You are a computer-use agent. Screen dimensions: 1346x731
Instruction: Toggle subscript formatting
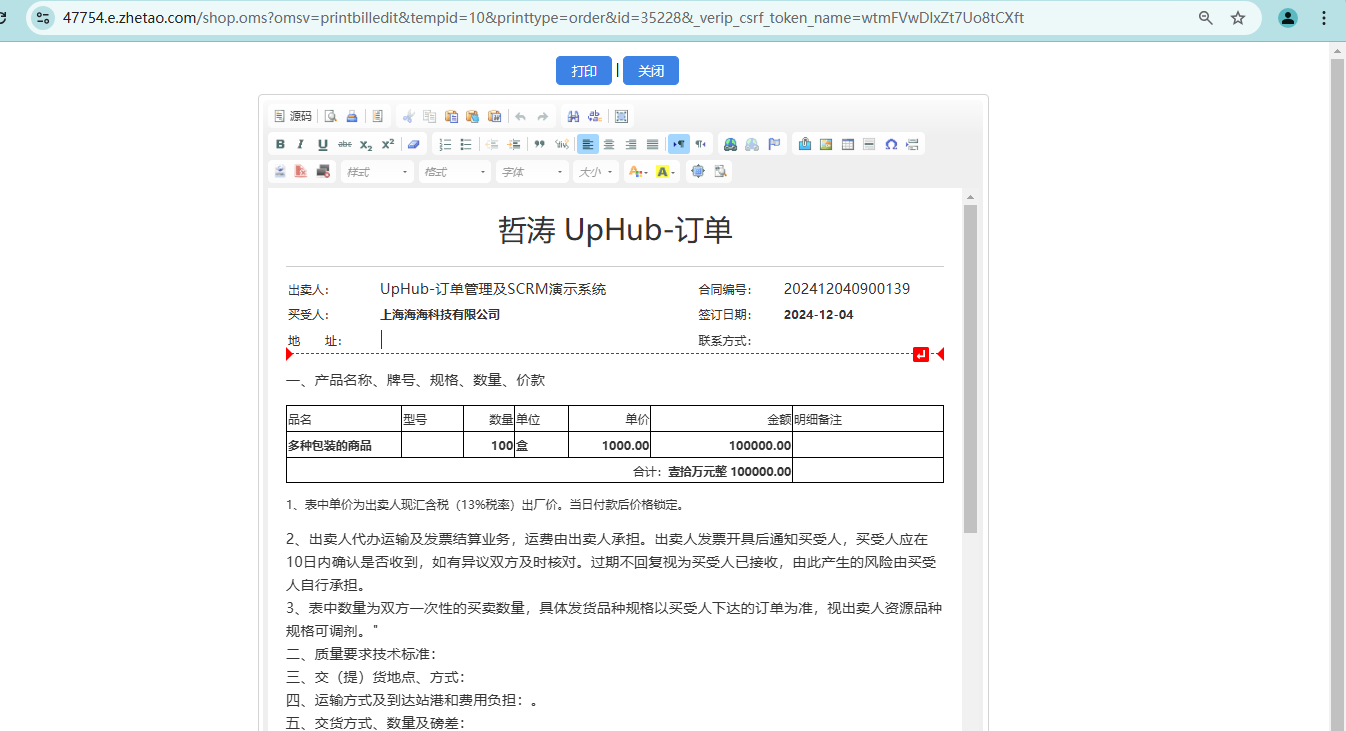click(x=366, y=144)
